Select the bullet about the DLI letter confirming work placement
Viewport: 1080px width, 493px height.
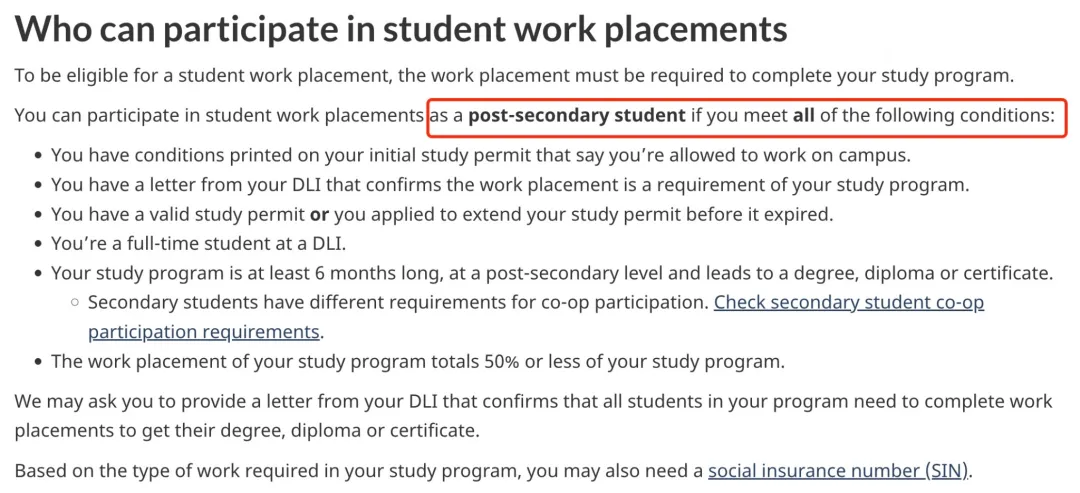tap(510, 185)
